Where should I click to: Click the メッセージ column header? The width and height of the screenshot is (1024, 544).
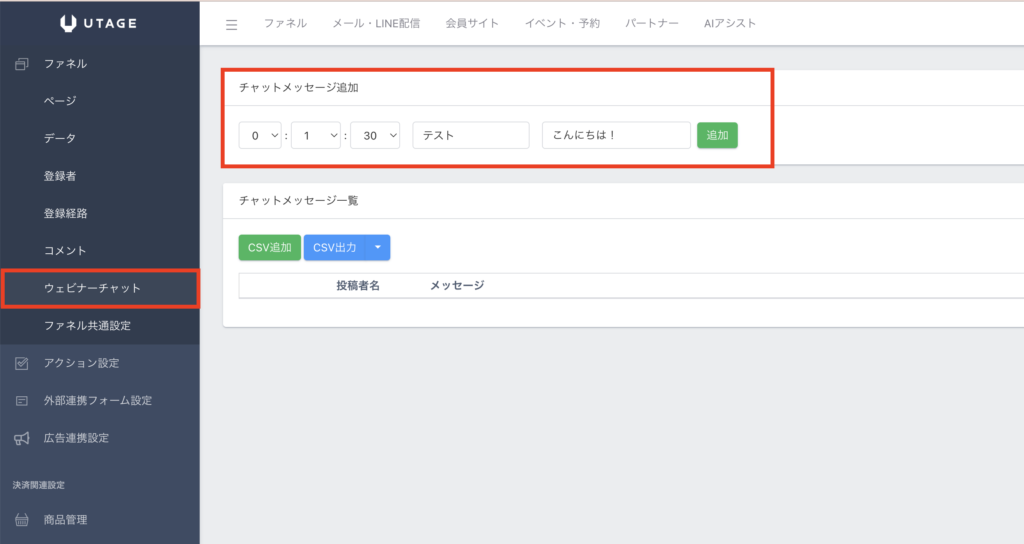[x=457, y=285]
